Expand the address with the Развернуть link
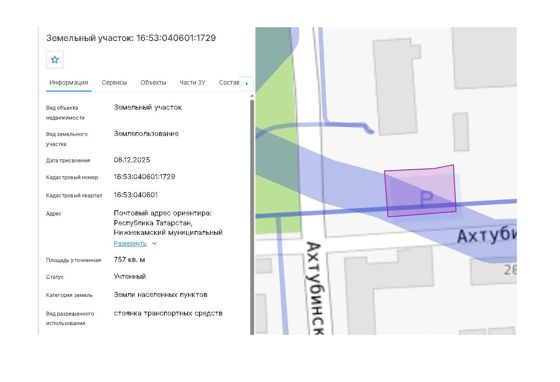This screenshot has width=560, height=382. pyautogui.click(x=130, y=244)
